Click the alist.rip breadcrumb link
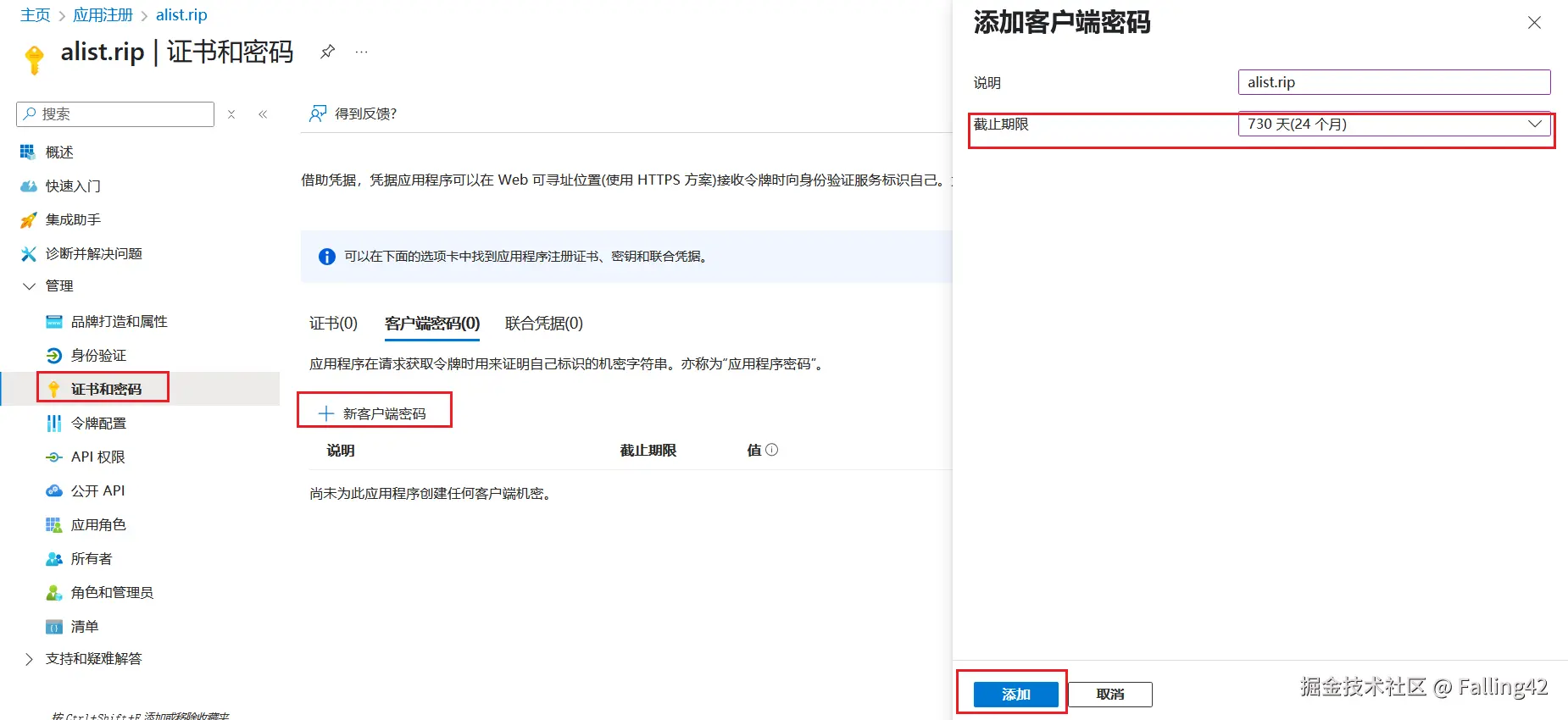Image resolution: width=1568 pixels, height=720 pixels. click(x=181, y=15)
